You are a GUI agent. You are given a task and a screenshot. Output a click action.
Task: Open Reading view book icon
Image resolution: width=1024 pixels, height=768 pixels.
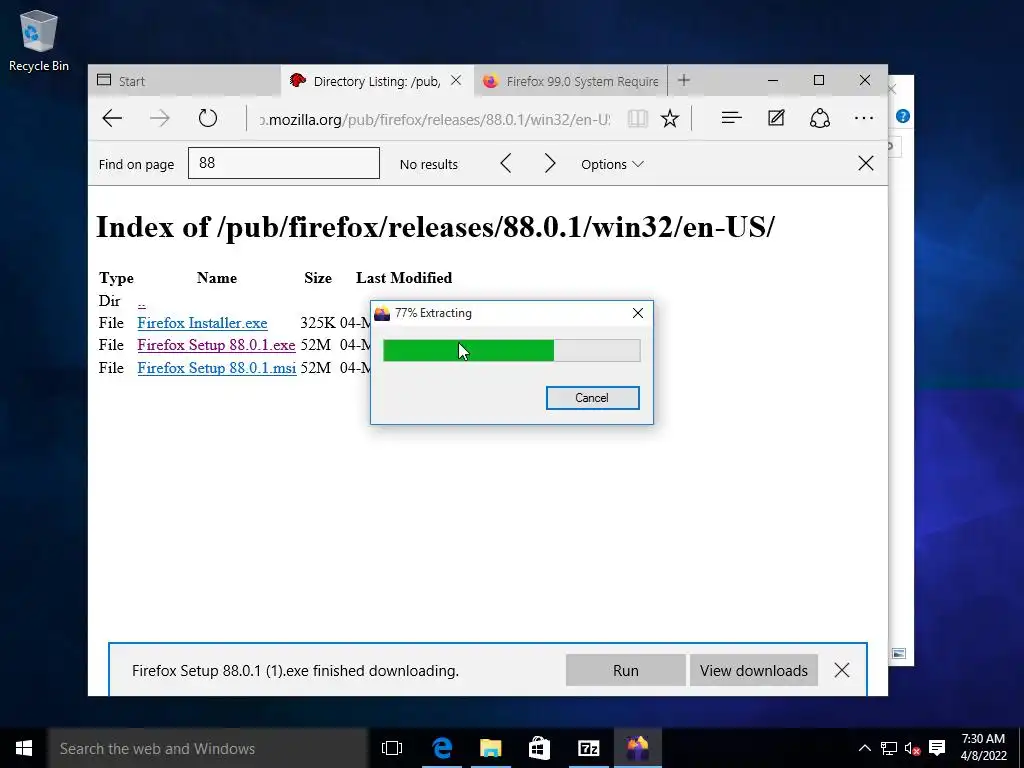pos(637,118)
